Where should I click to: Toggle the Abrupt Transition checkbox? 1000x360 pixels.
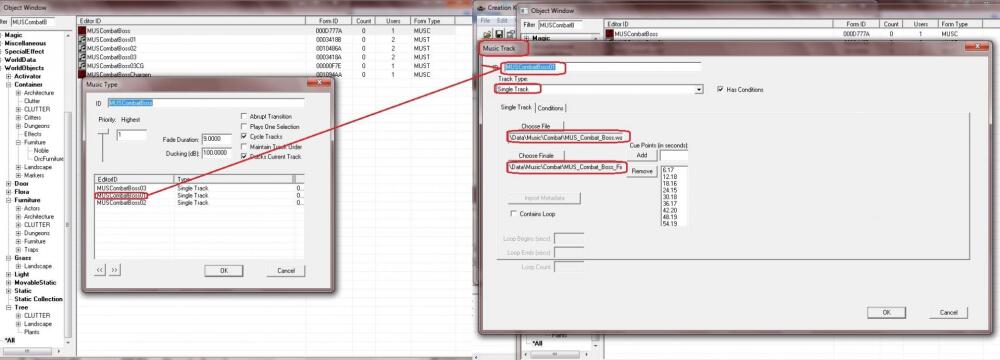(244, 117)
